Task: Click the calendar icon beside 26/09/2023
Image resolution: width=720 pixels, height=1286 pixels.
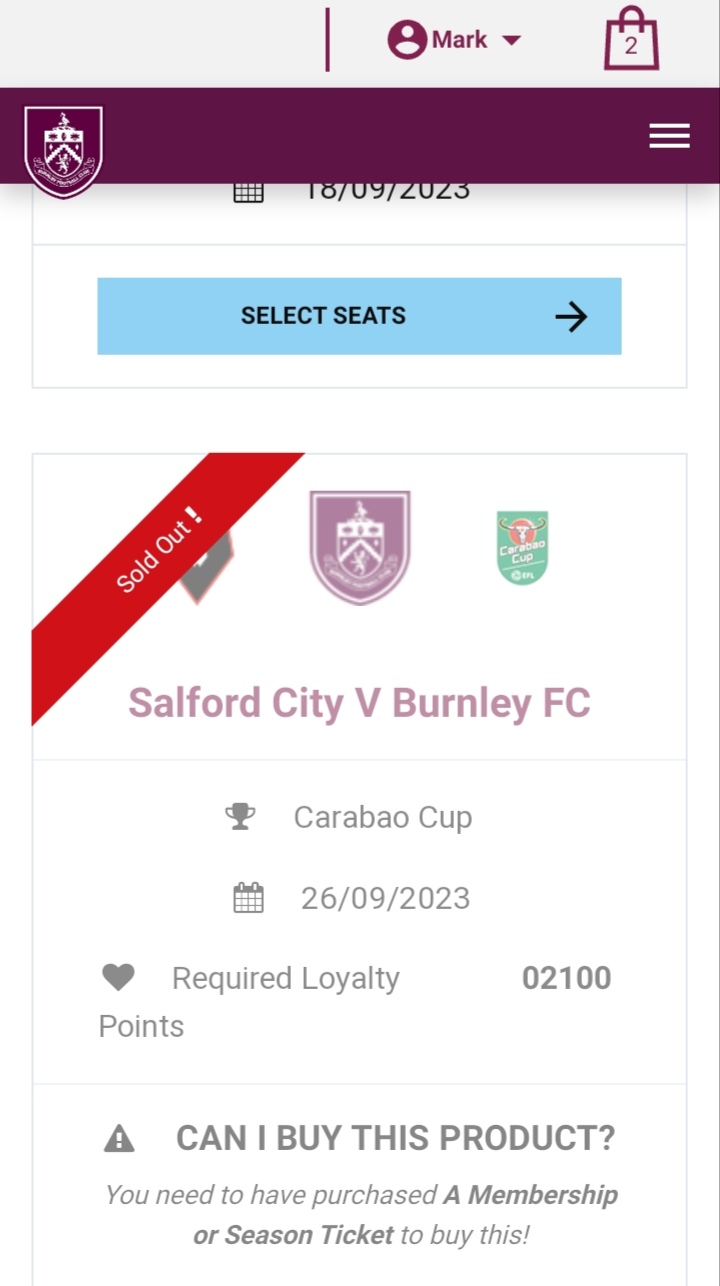Action: [248, 898]
